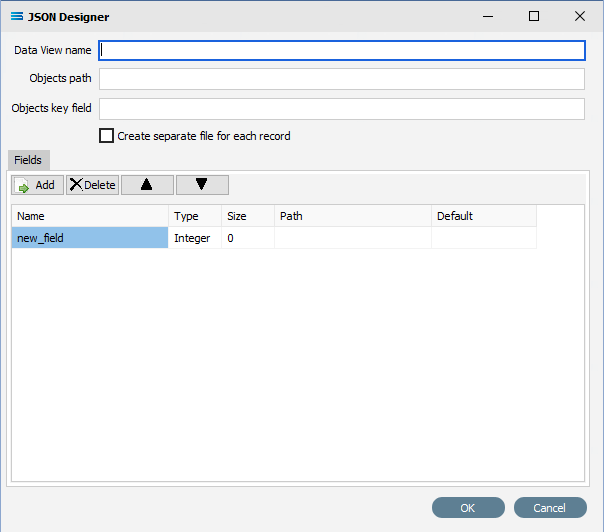Click the Add field button
Image resolution: width=604 pixels, height=532 pixels.
[37, 185]
